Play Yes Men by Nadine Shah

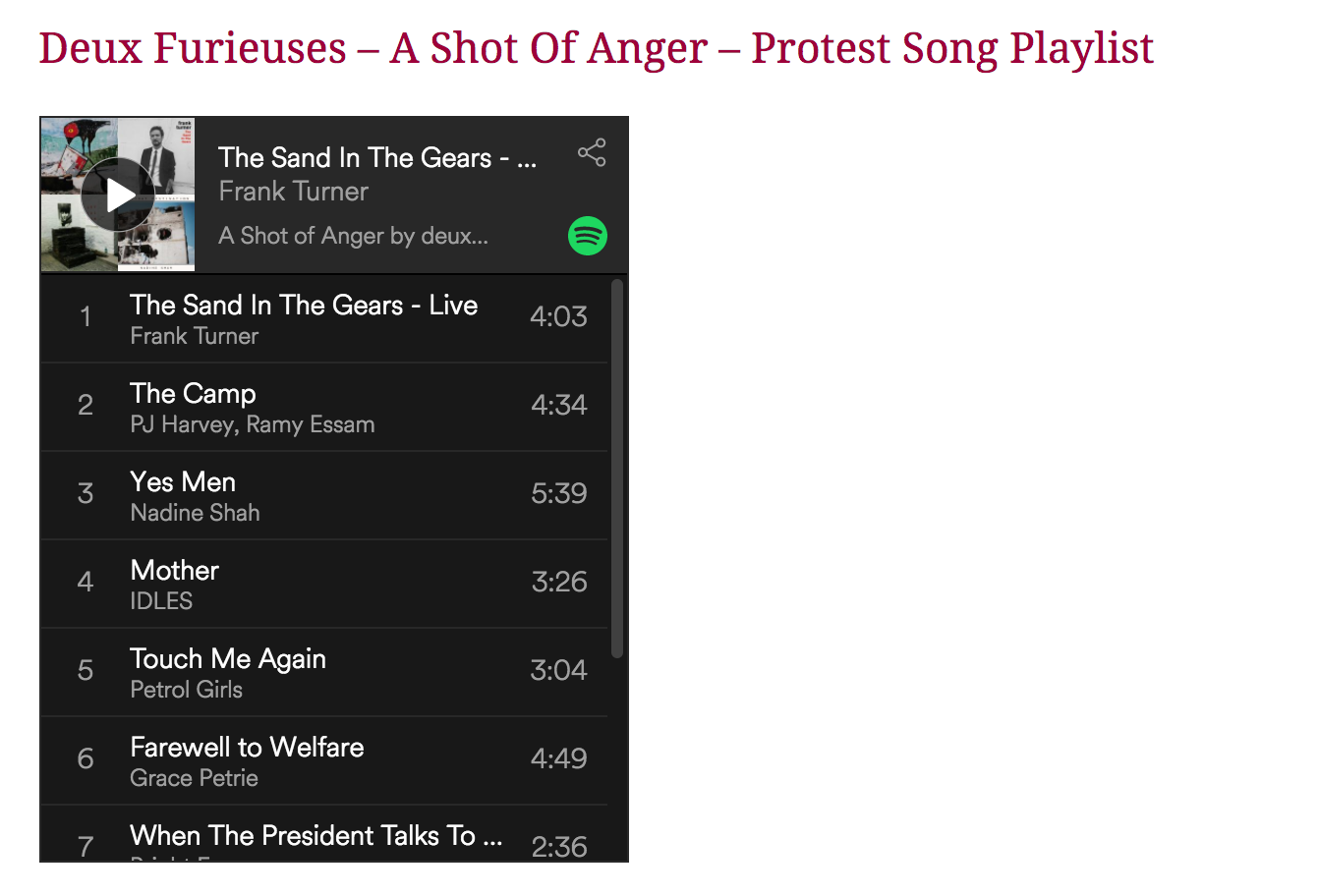(183, 482)
